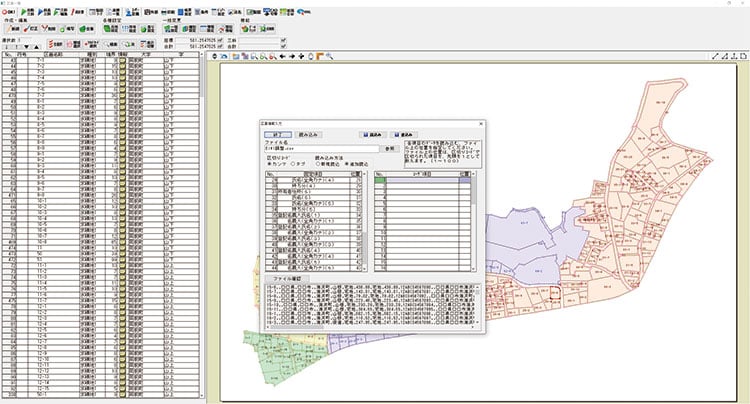This screenshot has height=404, width=750.
Task: Click the green play arrow toolbar icon
Action: pyautogui.click(x=27, y=11)
